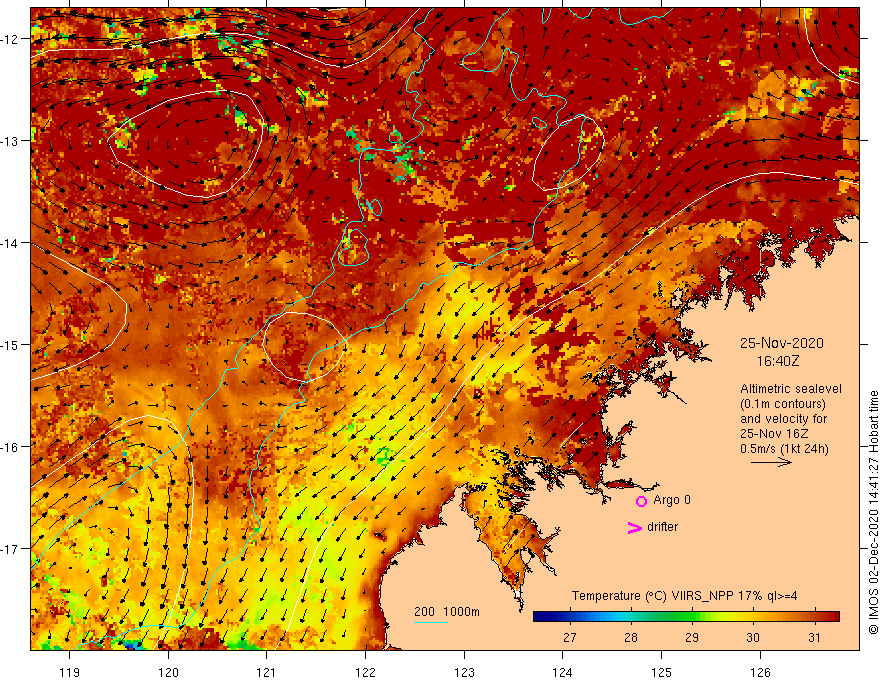Click the temperature color bar at 29
Image resolution: width=880 pixels, height=680 pixels.
coord(692,617)
